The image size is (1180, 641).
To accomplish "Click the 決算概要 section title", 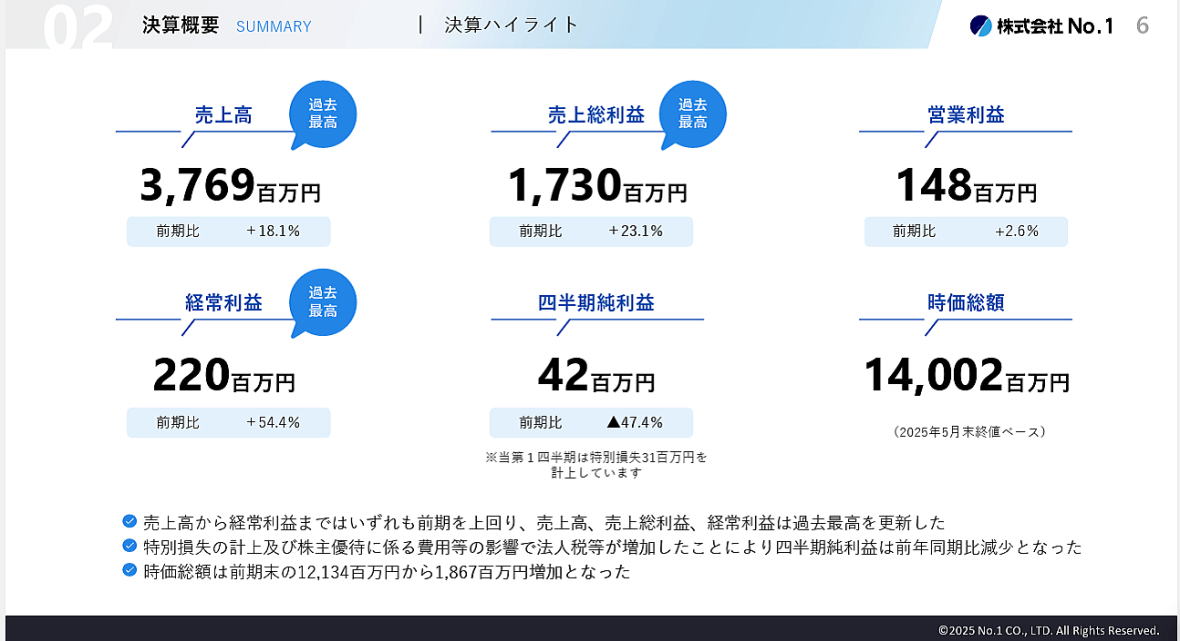I will (181, 25).
